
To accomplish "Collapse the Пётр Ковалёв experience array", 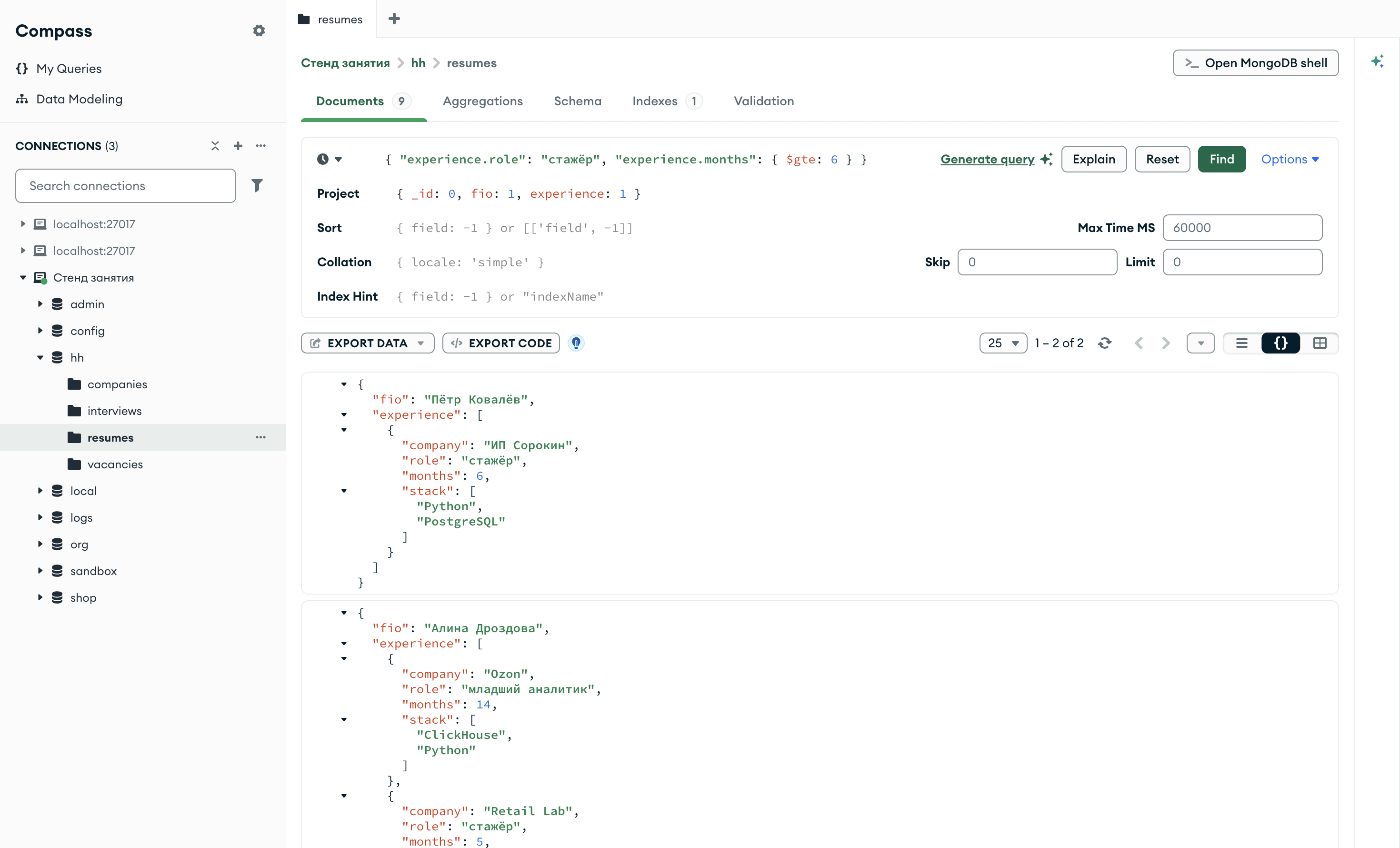I will (344, 415).
